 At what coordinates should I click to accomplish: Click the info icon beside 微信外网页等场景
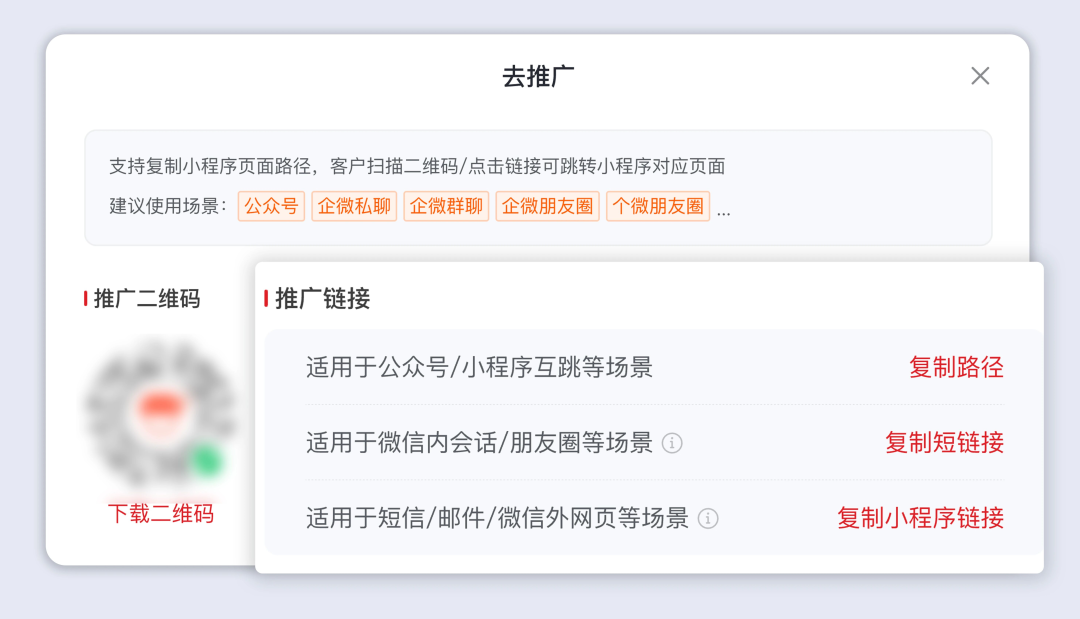(x=708, y=518)
